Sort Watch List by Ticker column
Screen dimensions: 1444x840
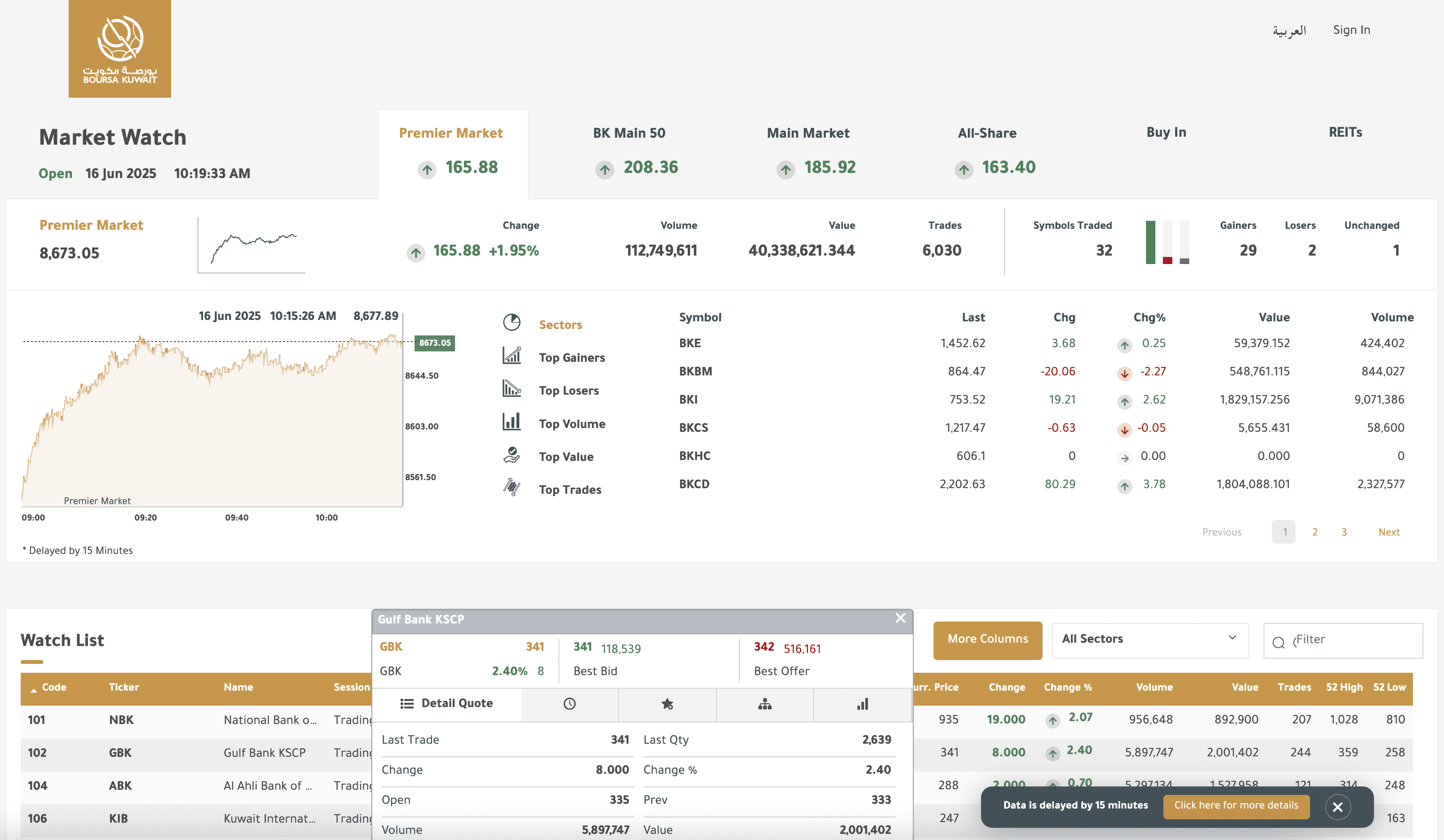pos(124,687)
